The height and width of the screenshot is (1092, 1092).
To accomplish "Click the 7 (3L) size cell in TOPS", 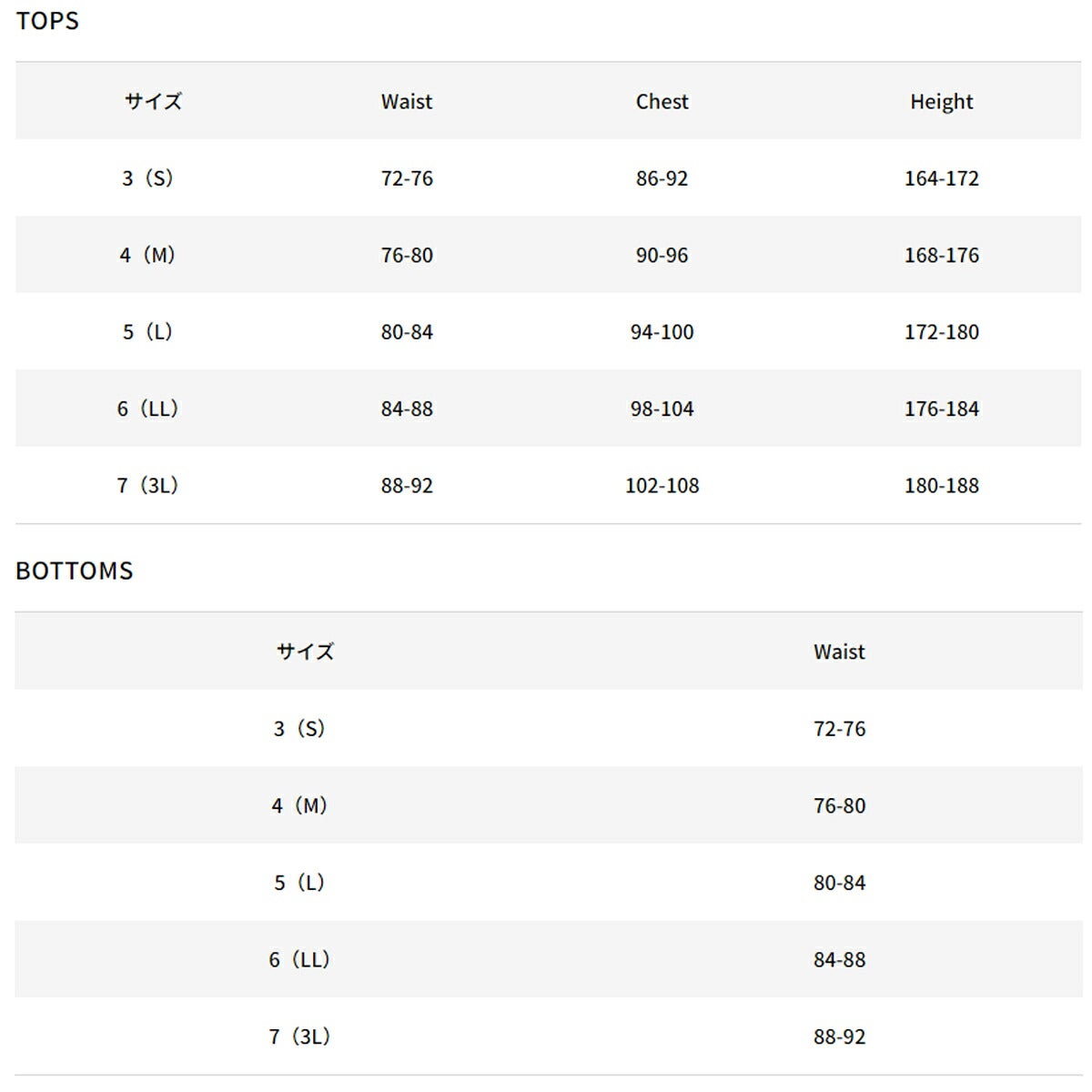I will [x=147, y=485].
